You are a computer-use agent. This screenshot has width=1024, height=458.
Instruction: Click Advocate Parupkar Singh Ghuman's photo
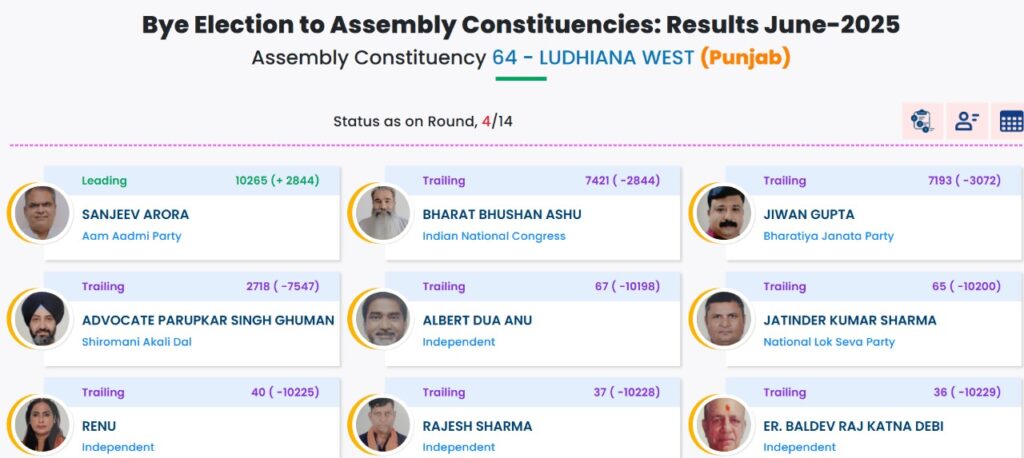coord(42,319)
